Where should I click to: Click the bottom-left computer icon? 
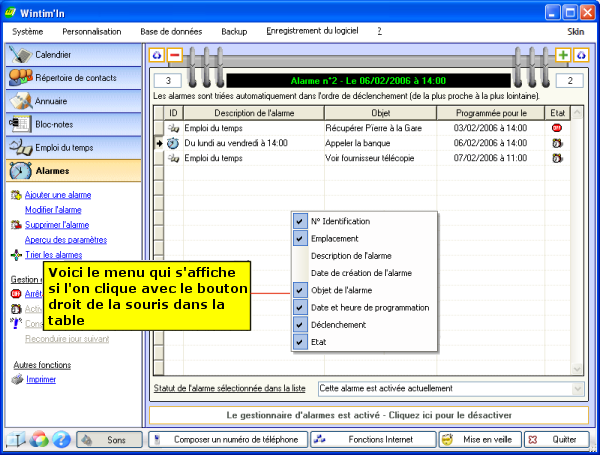pyautogui.click(x=16, y=440)
